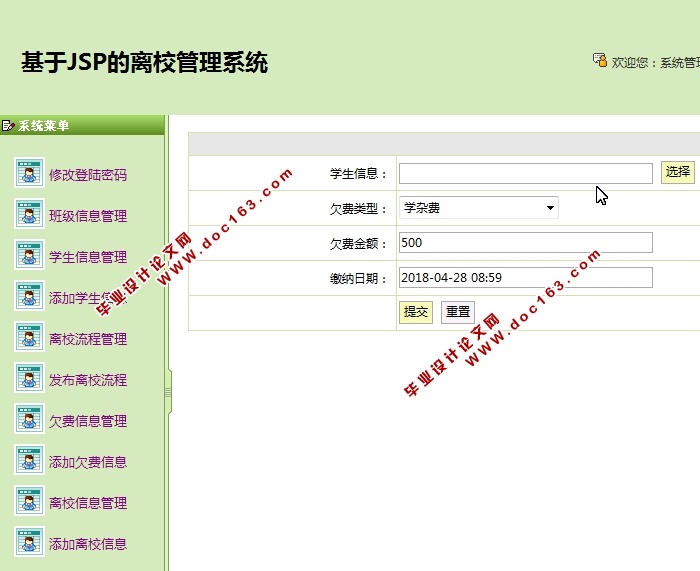700x571 pixels.
Task: Click icon beside 添加学生信息
Action: pyautogui.click(x=29, y=296)
